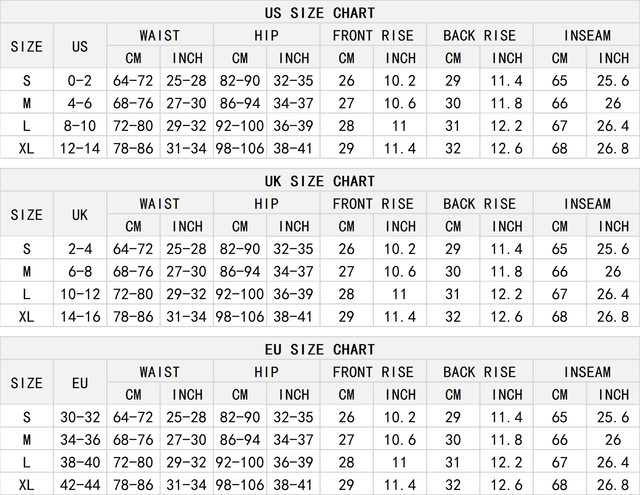Select WAIST header in the US size chart
The image size is (640, 495).
(160, 35)
